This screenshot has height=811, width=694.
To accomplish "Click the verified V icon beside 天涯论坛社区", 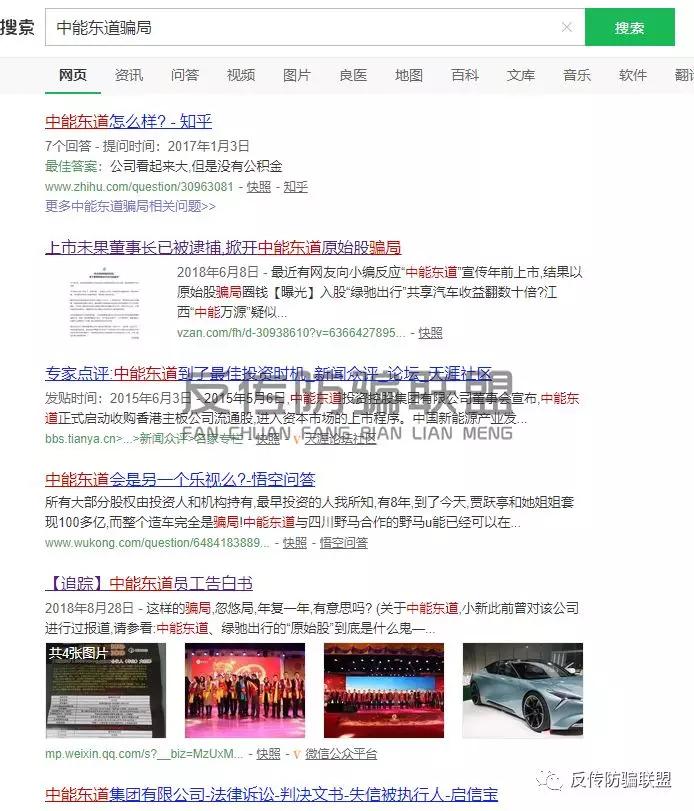I will pyautogui.click(x=297, y=439).
